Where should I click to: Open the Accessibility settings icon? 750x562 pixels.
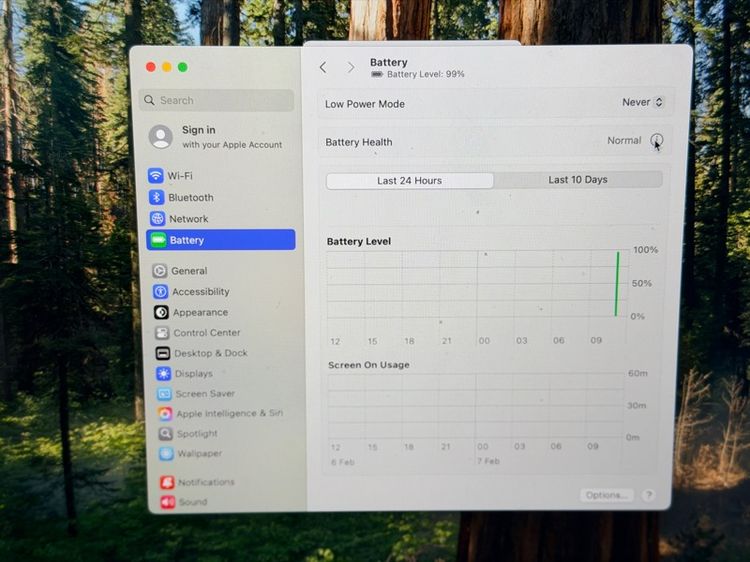(160, 292)
